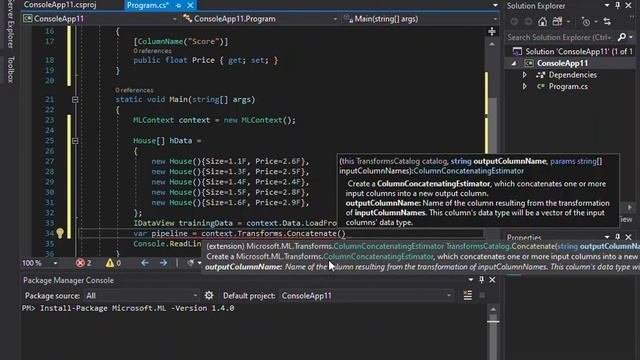
Task: Expand the Program.cs node arrow
Action: click(x=524, y=87)
